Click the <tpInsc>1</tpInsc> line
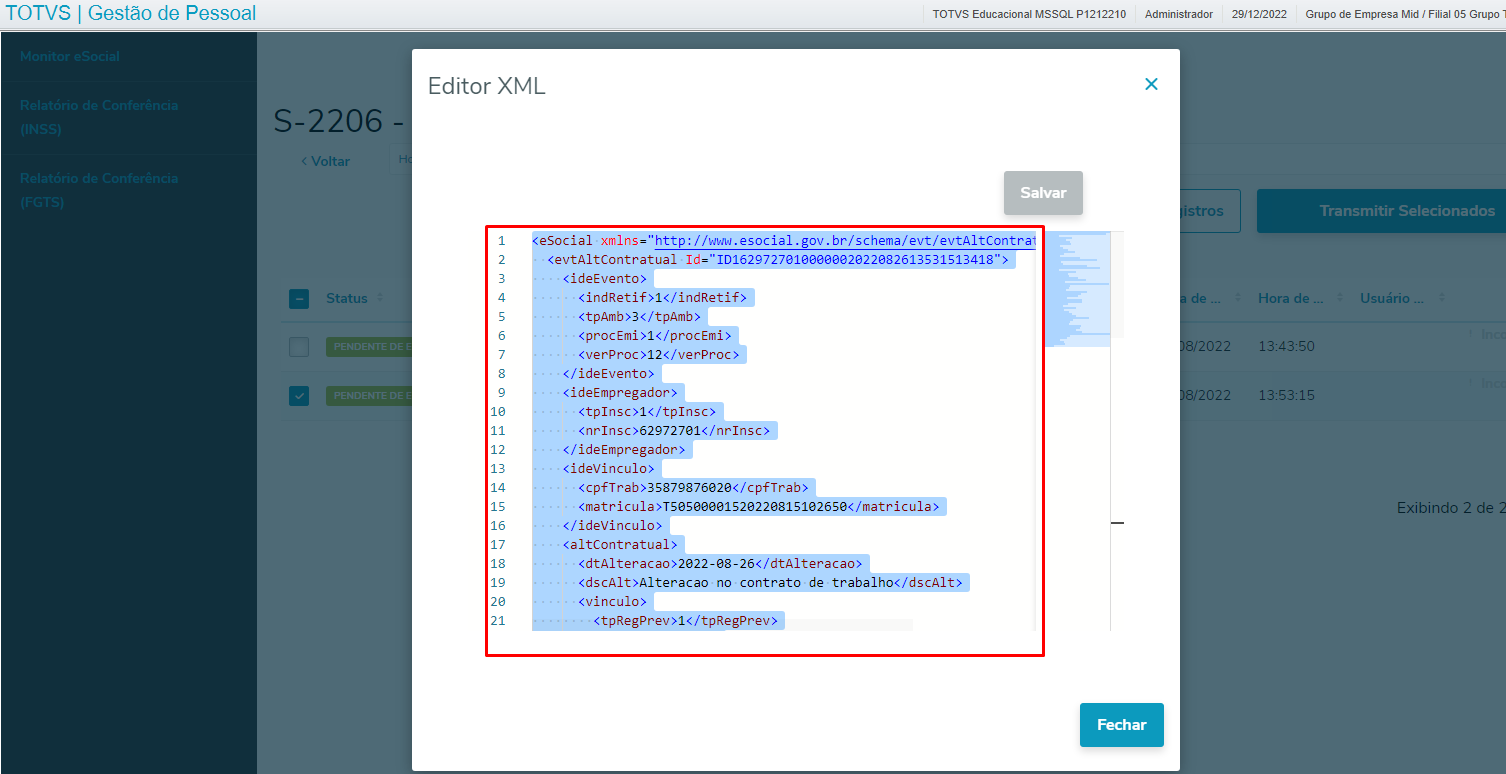 pyautogui.click(x=649, y=412)
